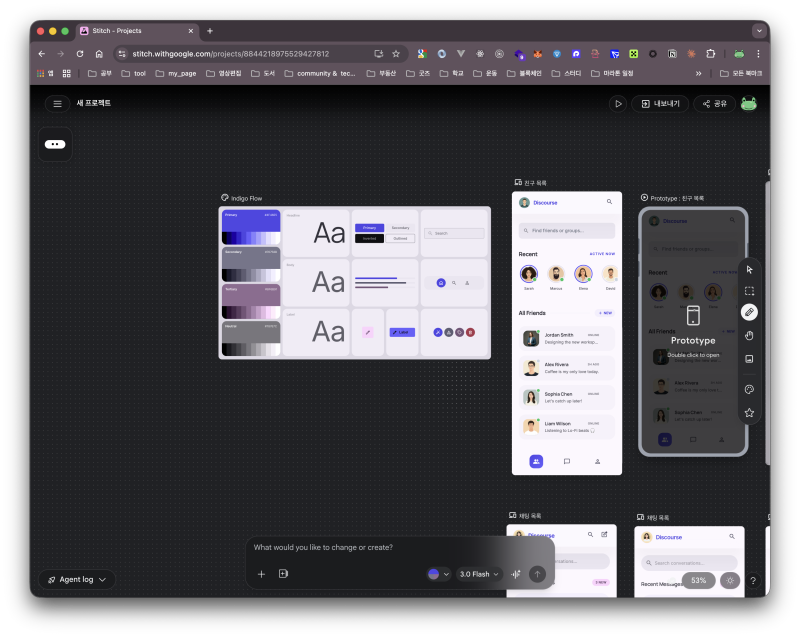Open the community & tec... bookmark folder
Image resolution: width=800 pixels, height=637 pixels.
(x=320, y=73)
